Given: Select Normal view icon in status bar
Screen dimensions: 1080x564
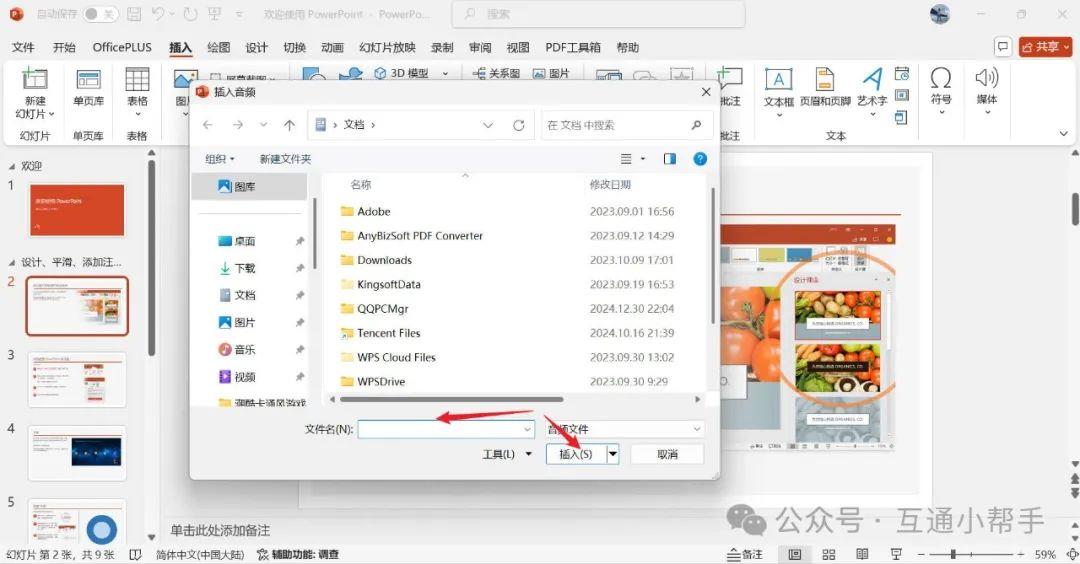Looking at the screenshot, I should point(795,554).
